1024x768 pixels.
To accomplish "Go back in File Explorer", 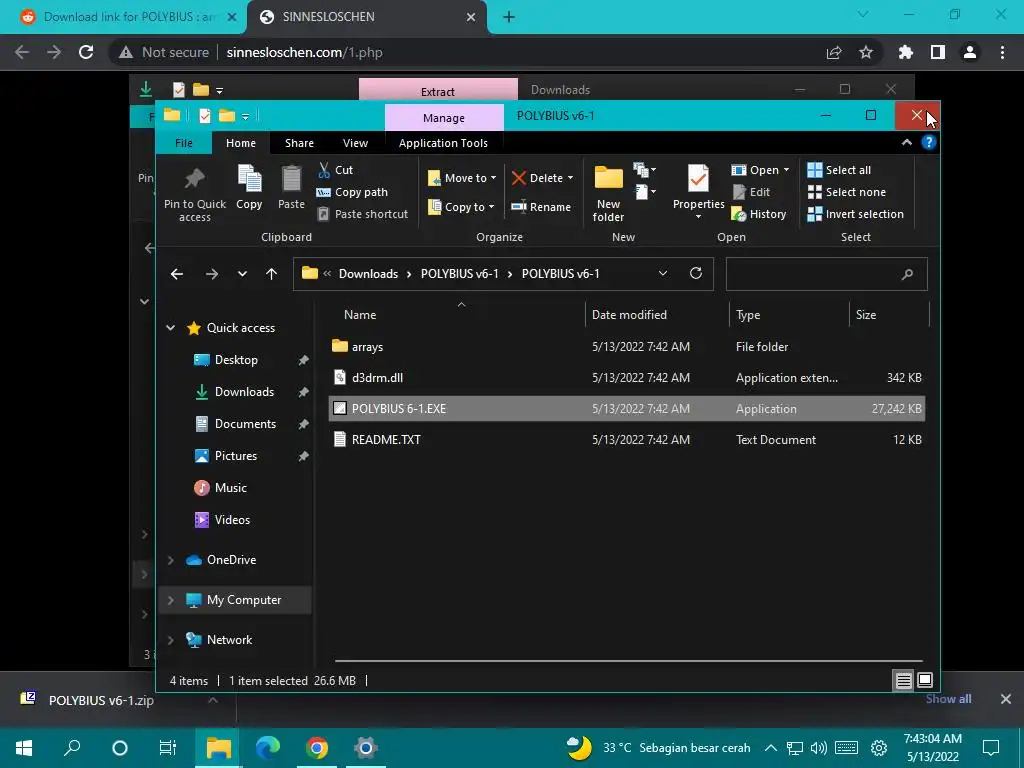I will click(x=176, y=274).
